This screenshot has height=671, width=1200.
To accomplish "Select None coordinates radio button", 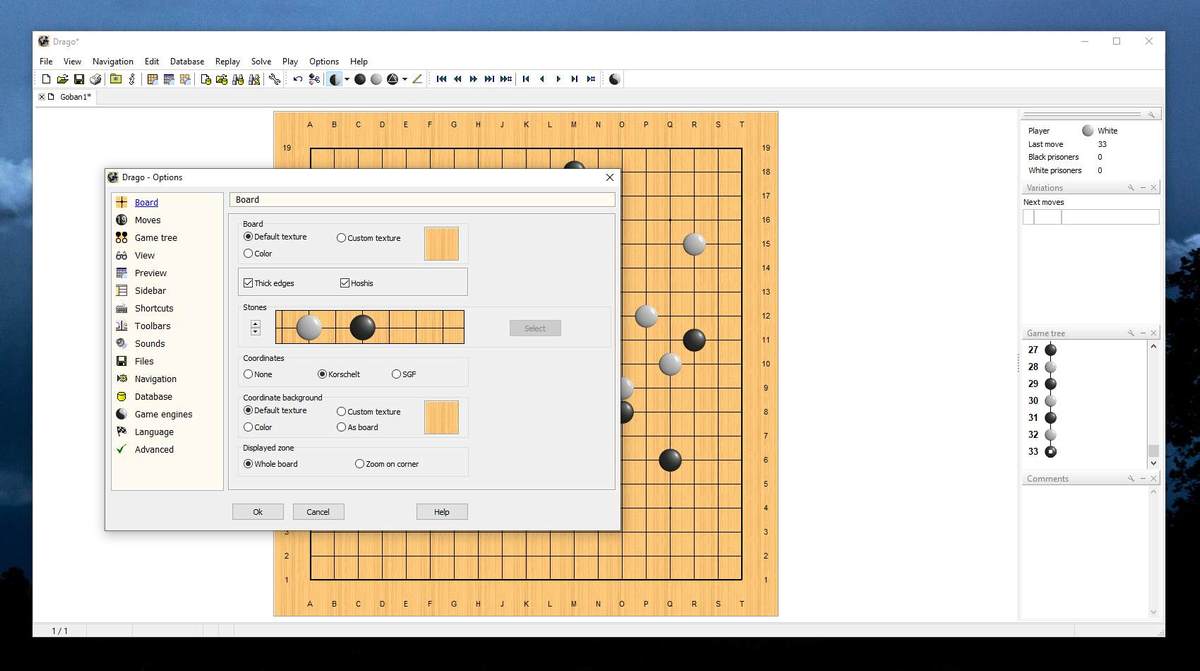I will [248, 374].
